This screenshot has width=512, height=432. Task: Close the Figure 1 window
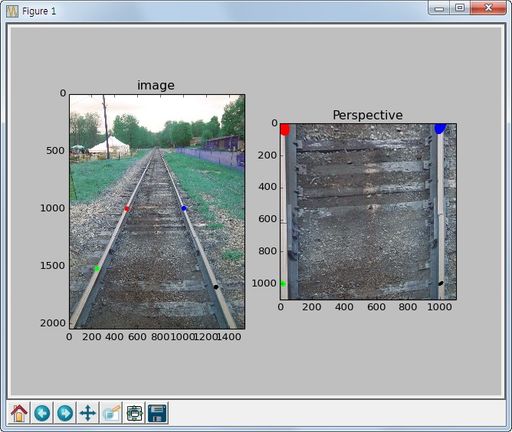click(x=488, y=7)
